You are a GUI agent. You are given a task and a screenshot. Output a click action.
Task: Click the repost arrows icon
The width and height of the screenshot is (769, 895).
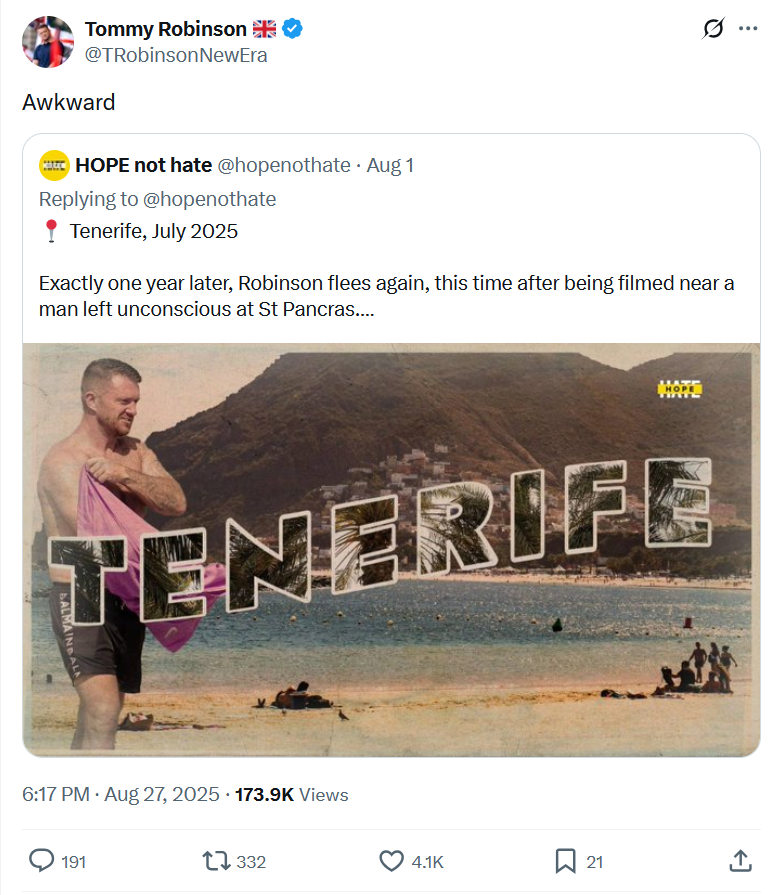point(215,860)
